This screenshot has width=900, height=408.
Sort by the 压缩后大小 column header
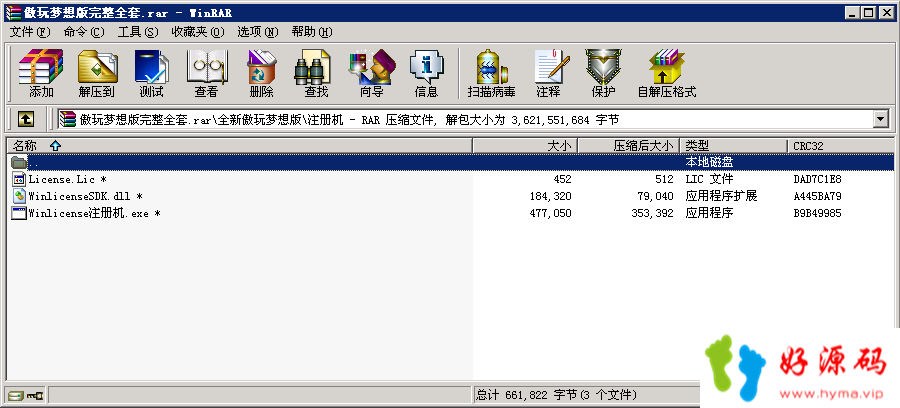click(x=629, y=146)
